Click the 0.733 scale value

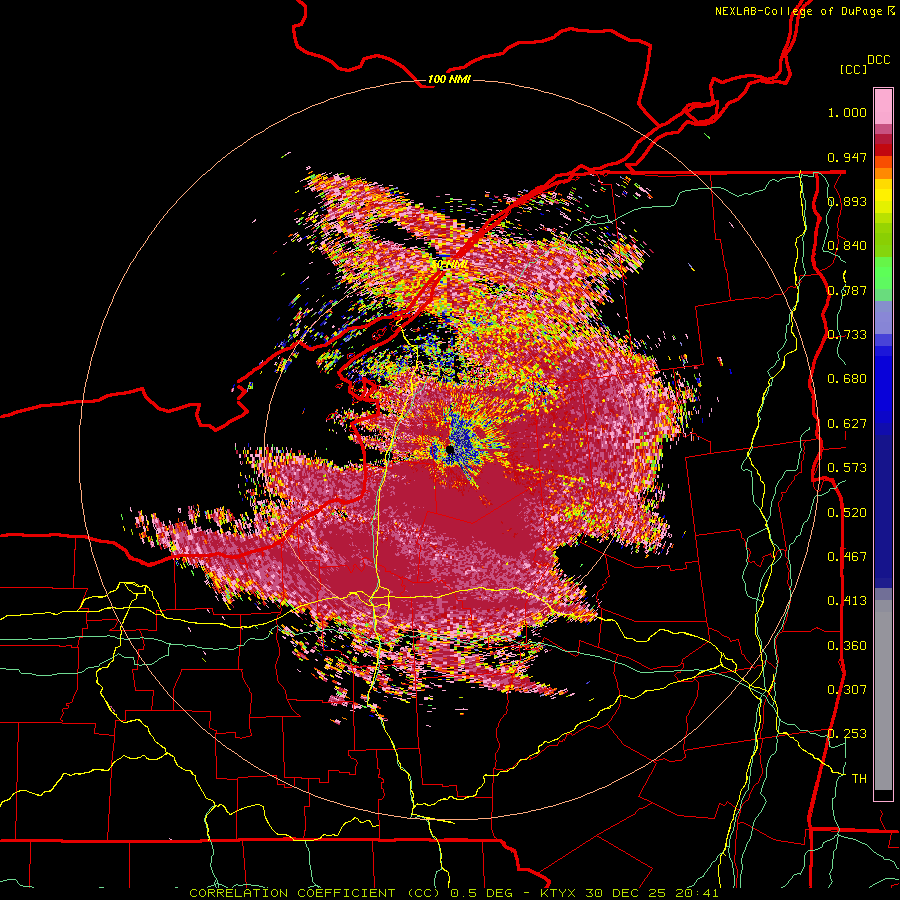coord(847,335)
